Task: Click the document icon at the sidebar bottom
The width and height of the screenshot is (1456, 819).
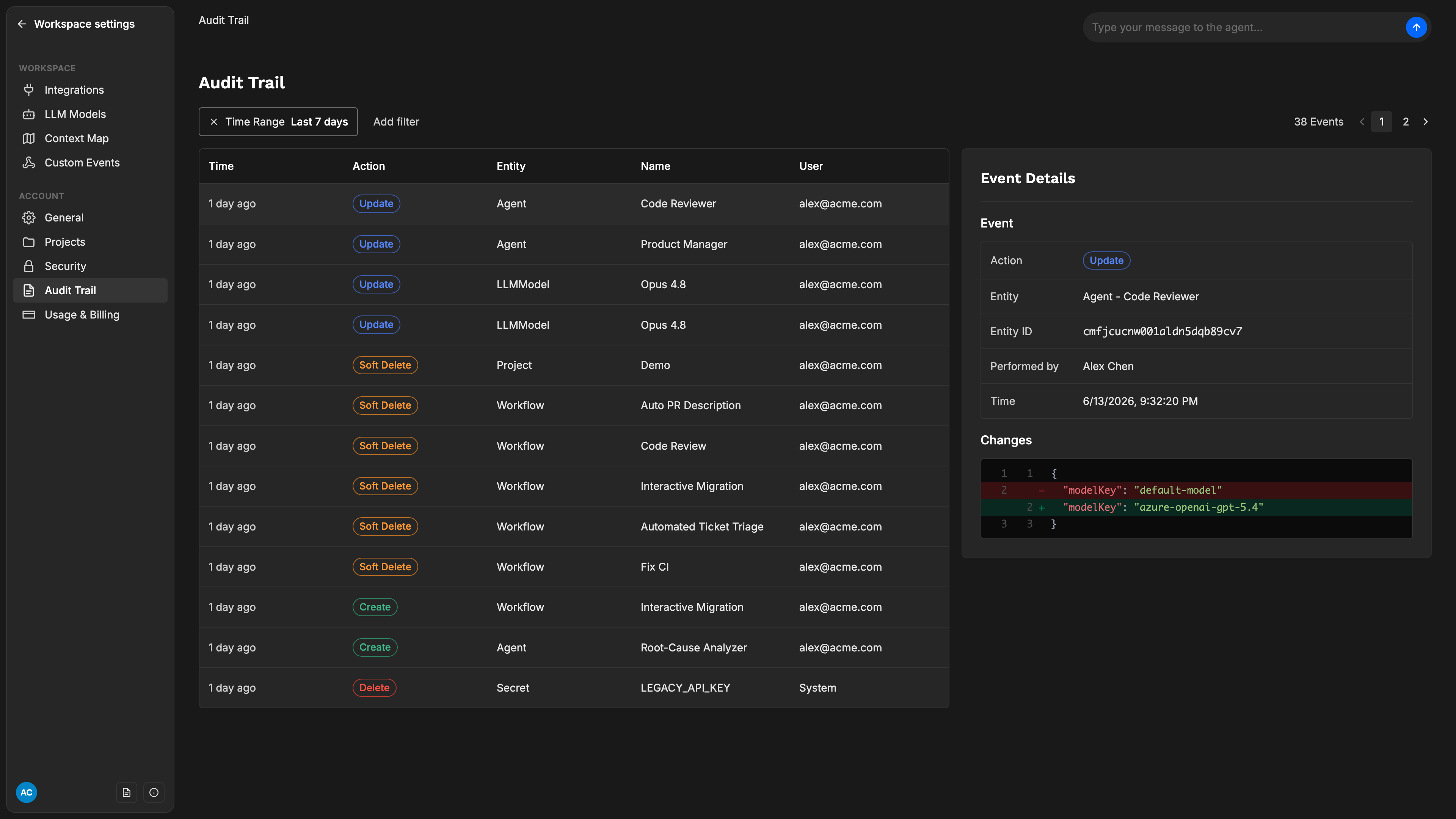Action: coord(127,792)
